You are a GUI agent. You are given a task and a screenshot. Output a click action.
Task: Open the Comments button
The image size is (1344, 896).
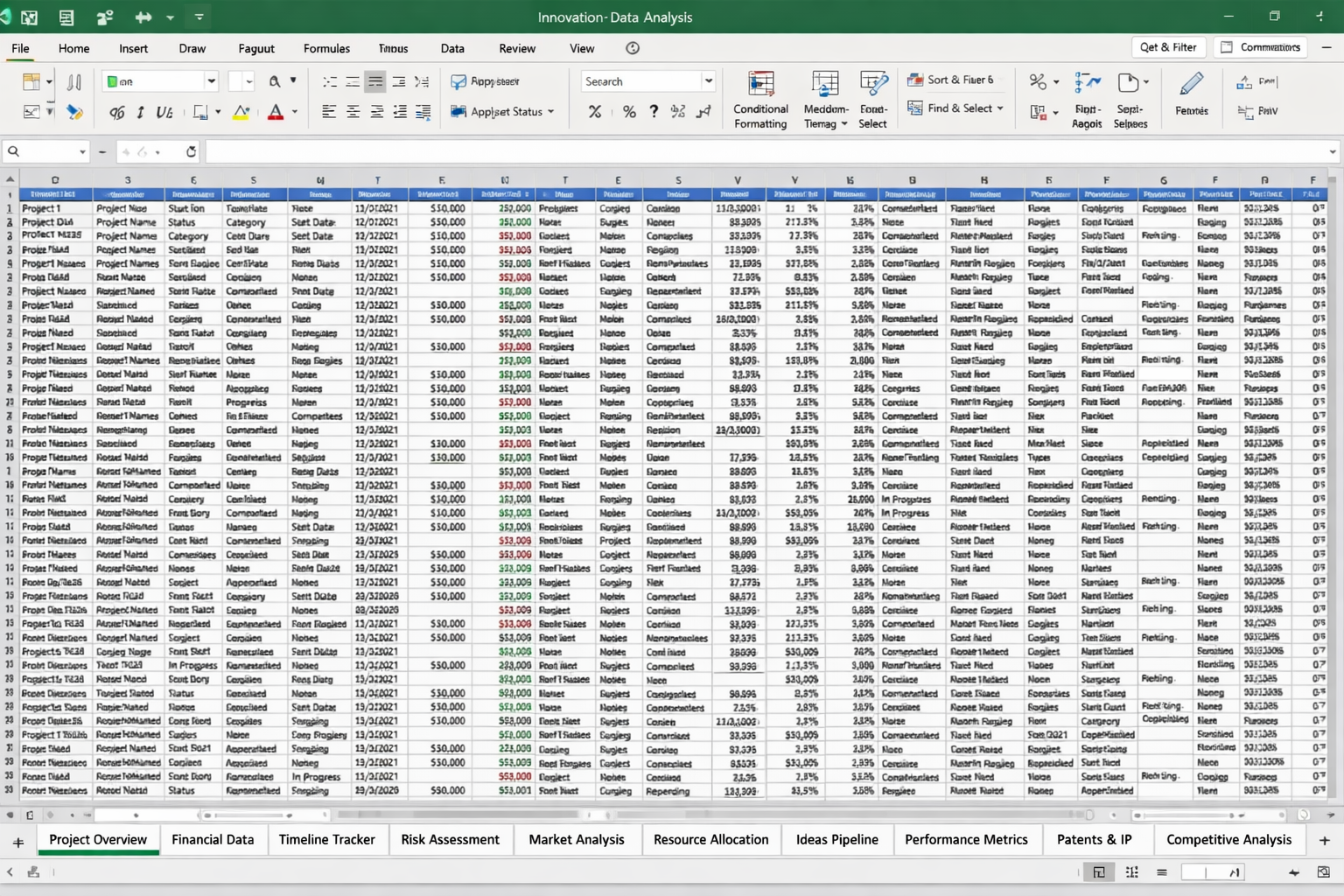point(1261,47)
